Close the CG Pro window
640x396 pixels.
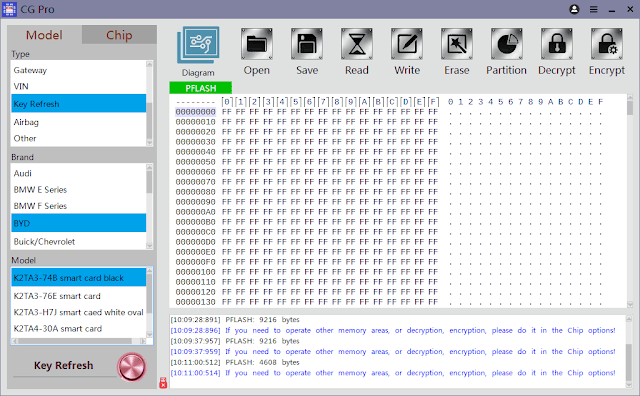point(630,9)
